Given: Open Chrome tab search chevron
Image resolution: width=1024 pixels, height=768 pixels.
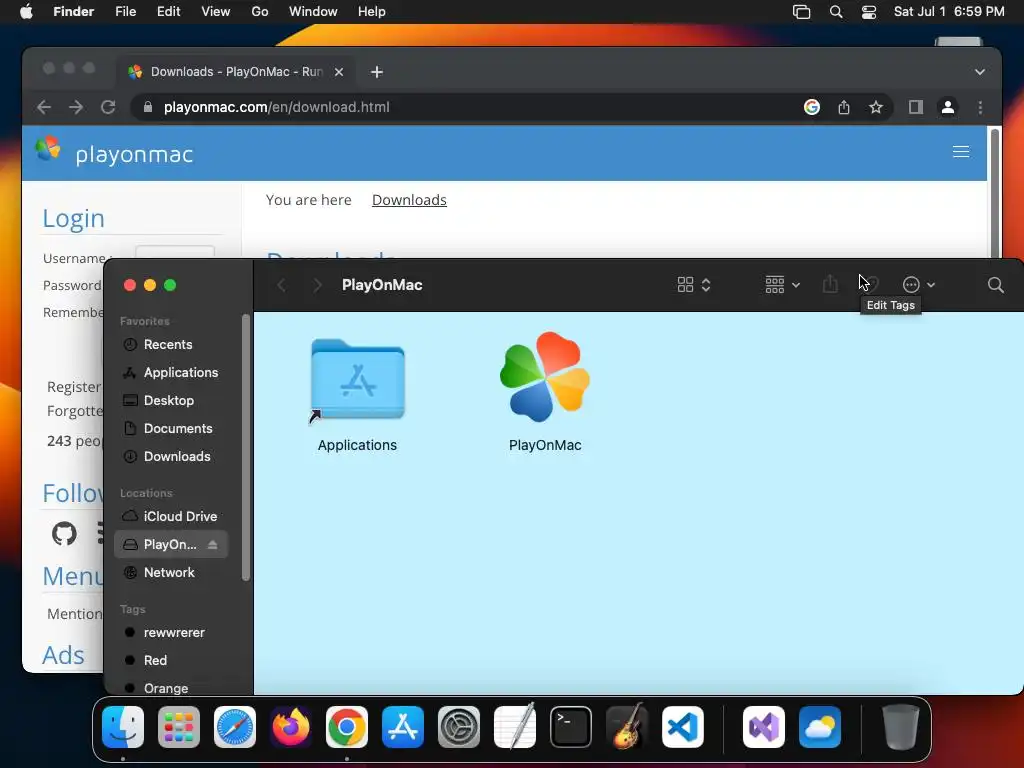Looking at the screenshot, I should coord(980,72).
